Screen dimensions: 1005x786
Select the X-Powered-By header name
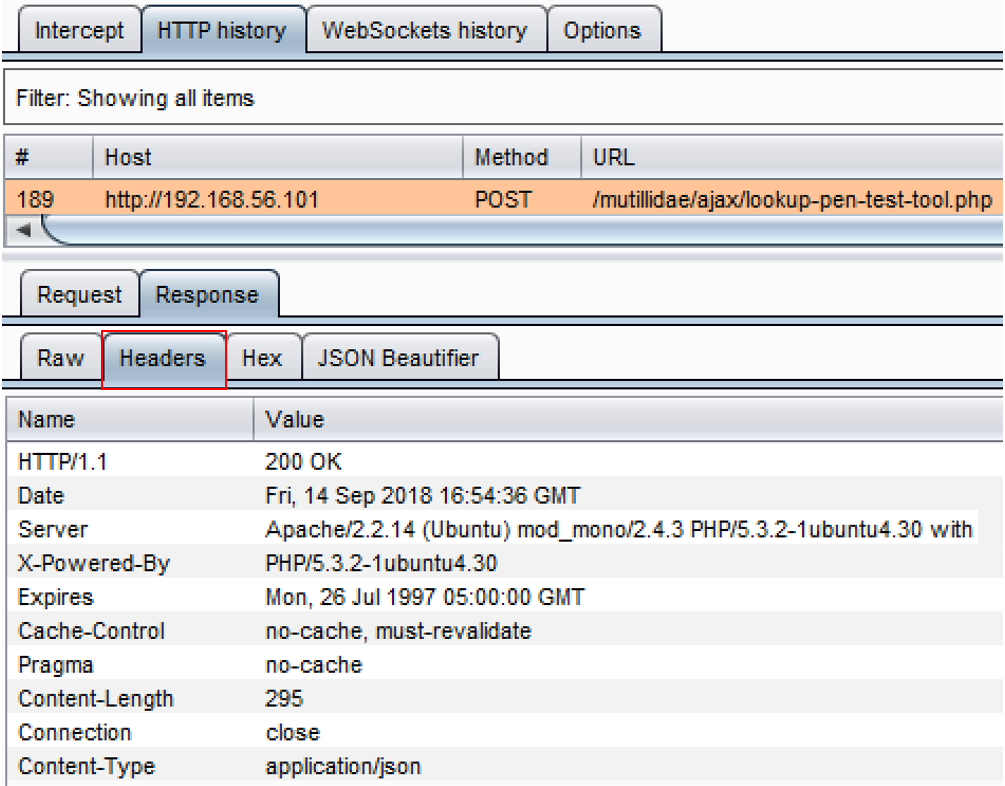click(94, 564)
